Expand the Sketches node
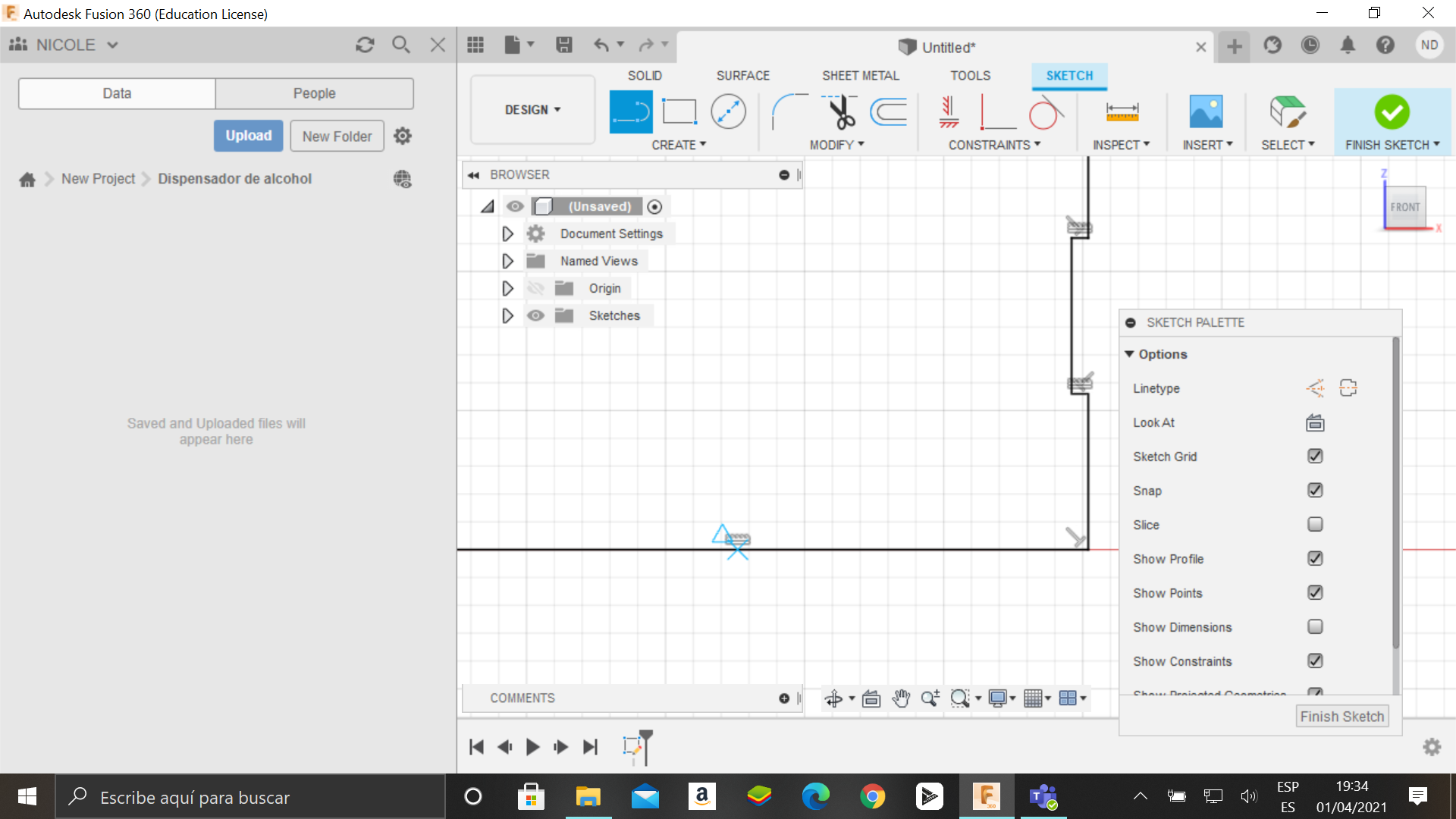The height and width of the screenshot is (819, 1456). 507,315
